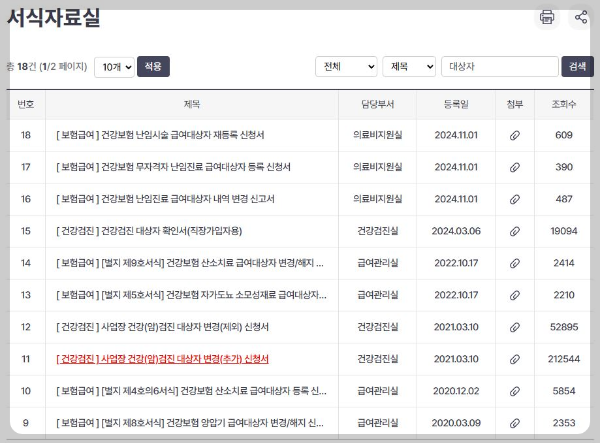Viewport: 600px width, 443px height.
Task: Click date 2020.03.09
Action: point(456,423)
